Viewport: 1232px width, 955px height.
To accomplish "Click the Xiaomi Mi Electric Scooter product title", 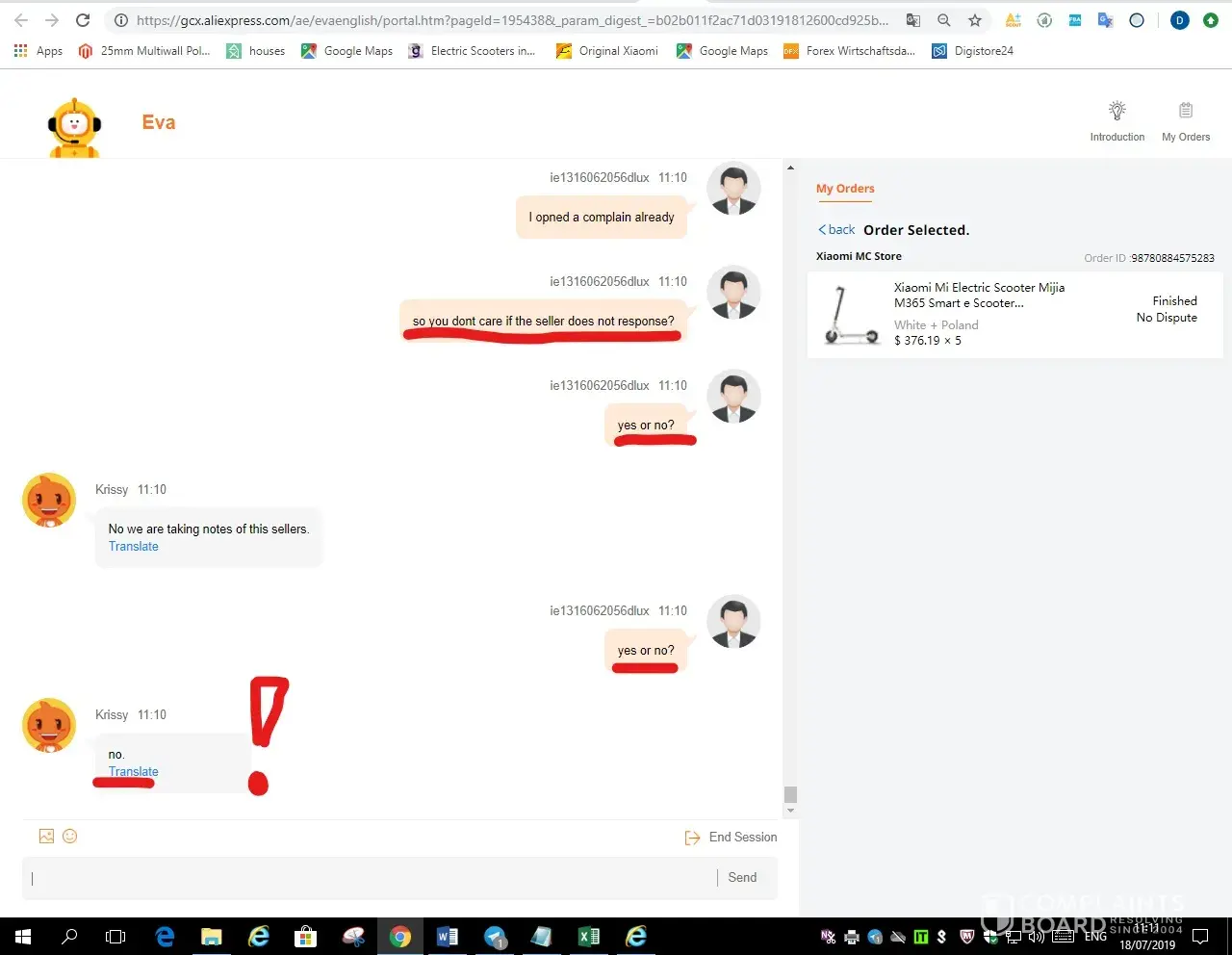I will (x=979, y=295).
